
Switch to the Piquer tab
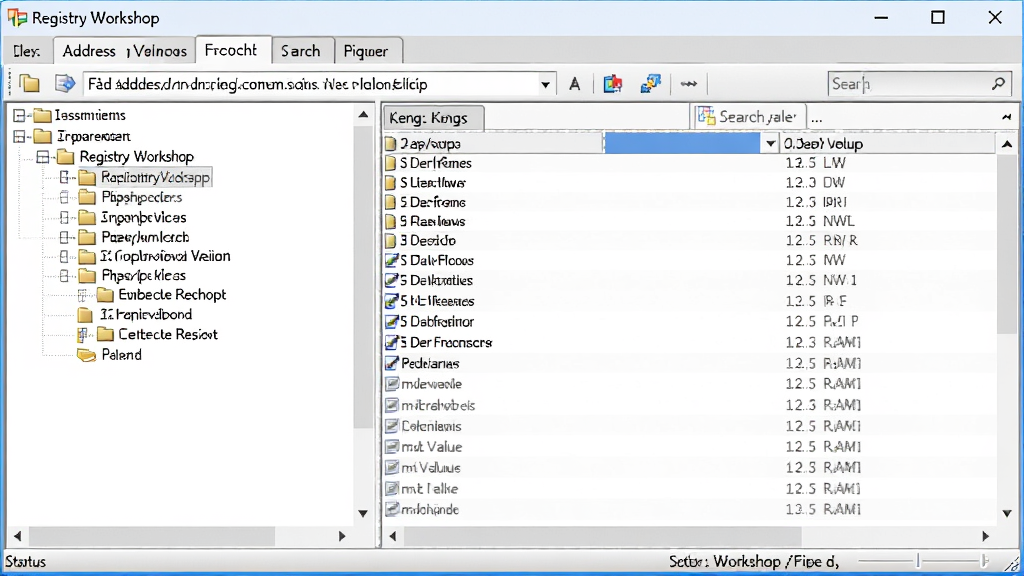click(366, 51)
